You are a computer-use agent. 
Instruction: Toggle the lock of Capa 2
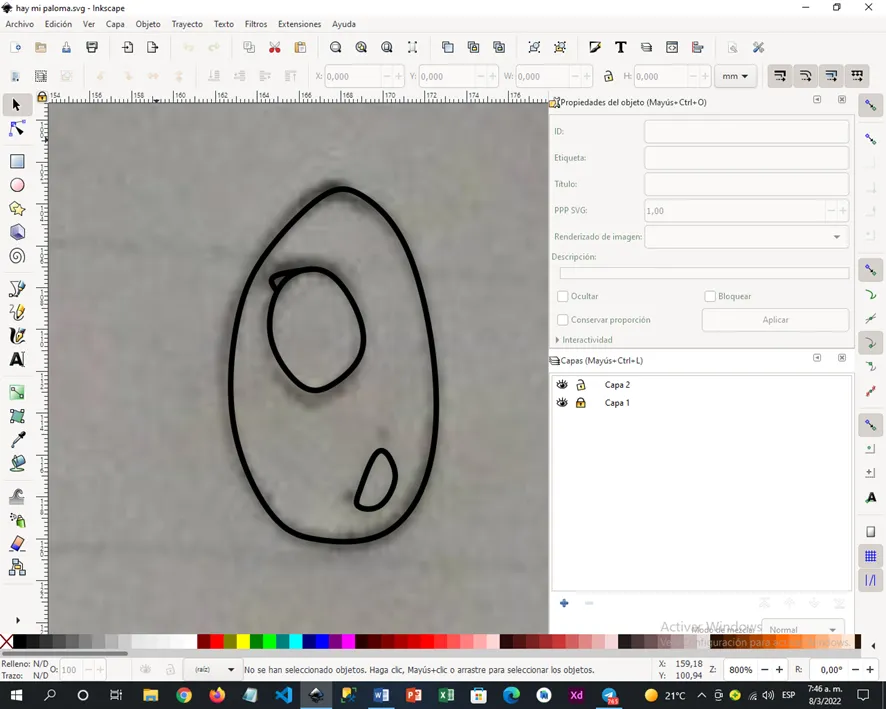(x=580, y=385)
